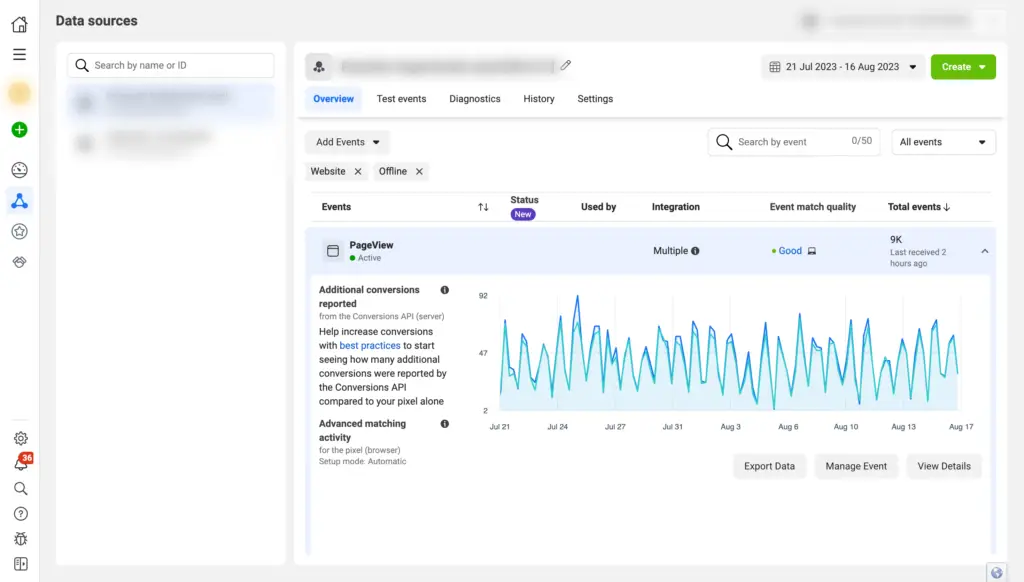Collapse the PageView row chevron
The image size is (1024, 582).
pos(984,251)
